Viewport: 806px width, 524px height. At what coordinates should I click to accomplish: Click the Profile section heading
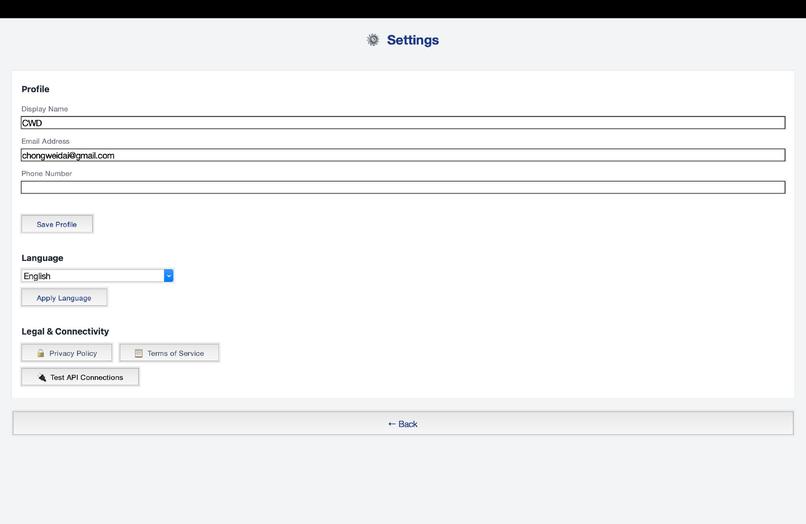tap(35, 89)
